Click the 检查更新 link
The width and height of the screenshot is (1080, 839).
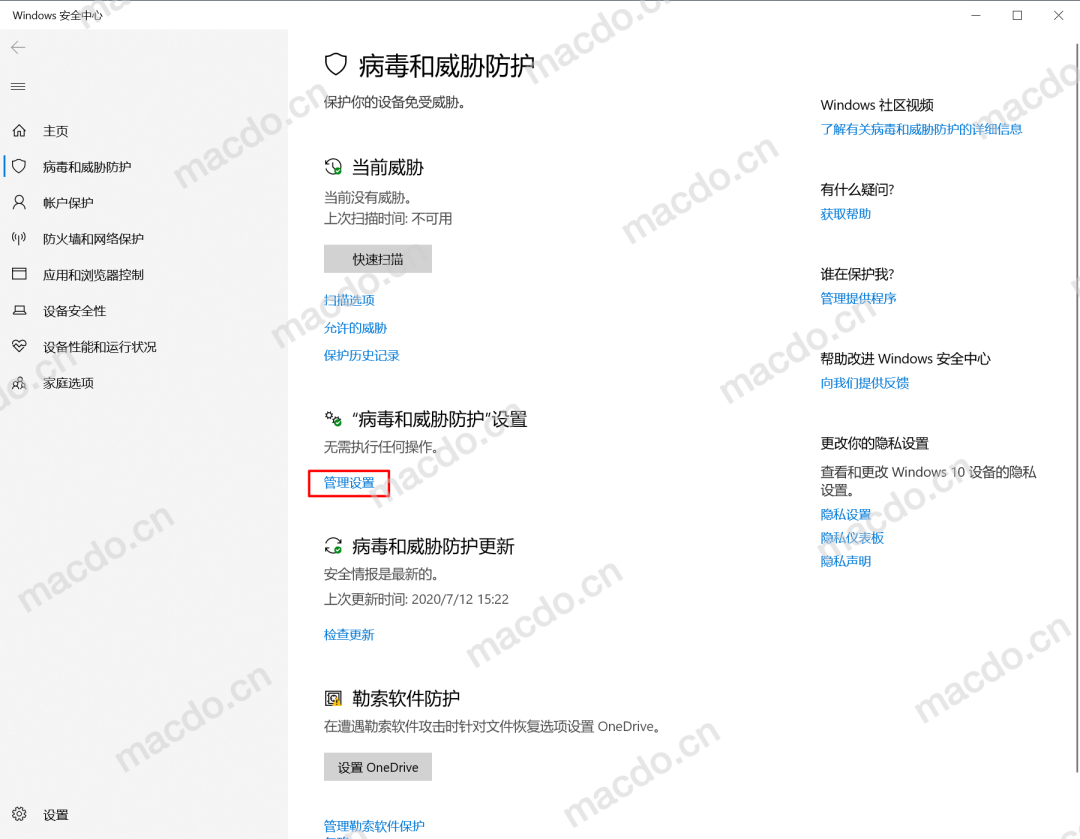point(349,634)
